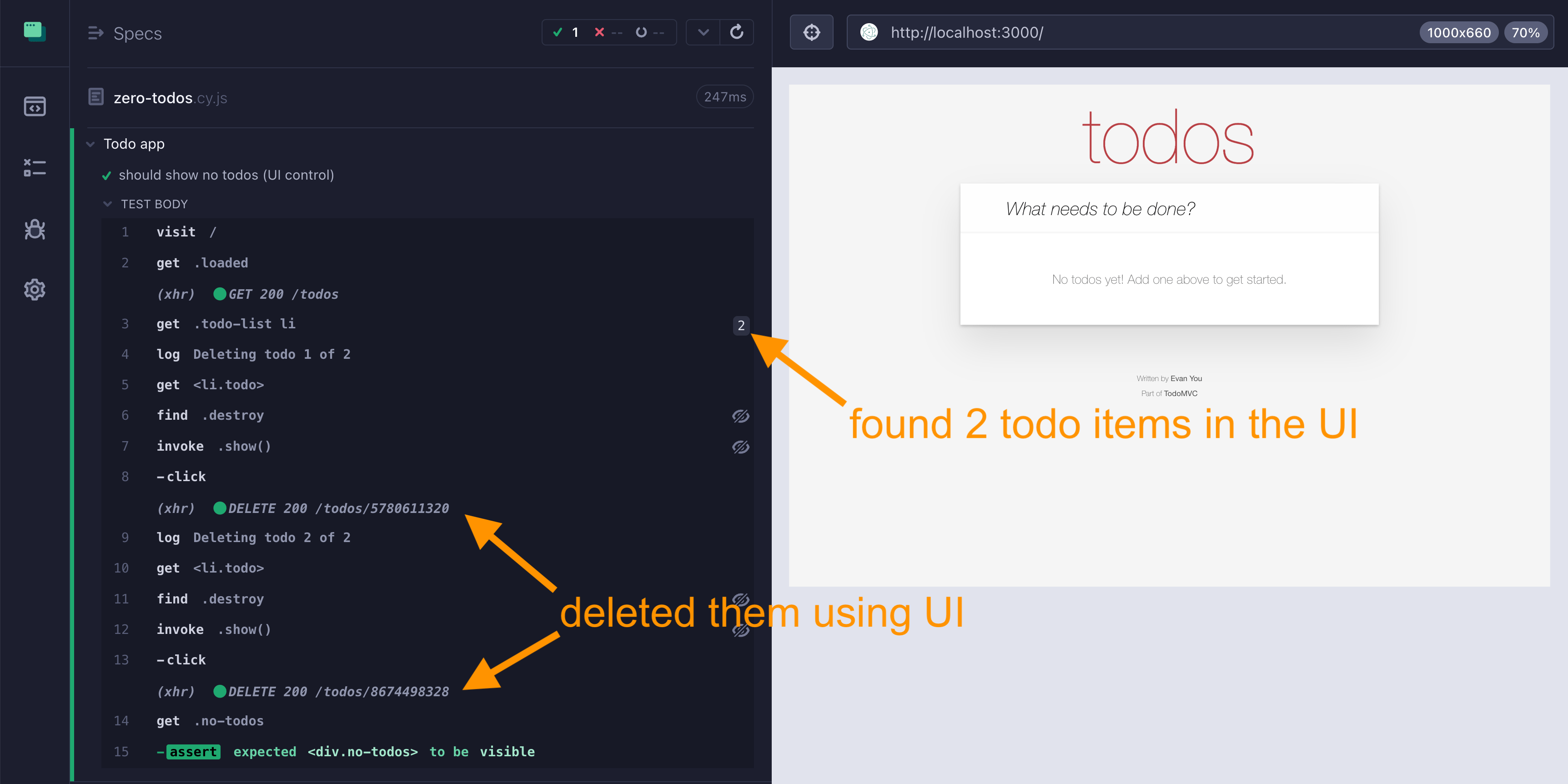This screenshot has width=1568, height=784.
Task: Click the DELETE 200 /todos/5780611320 xhr row
Action: click(427, 508)
